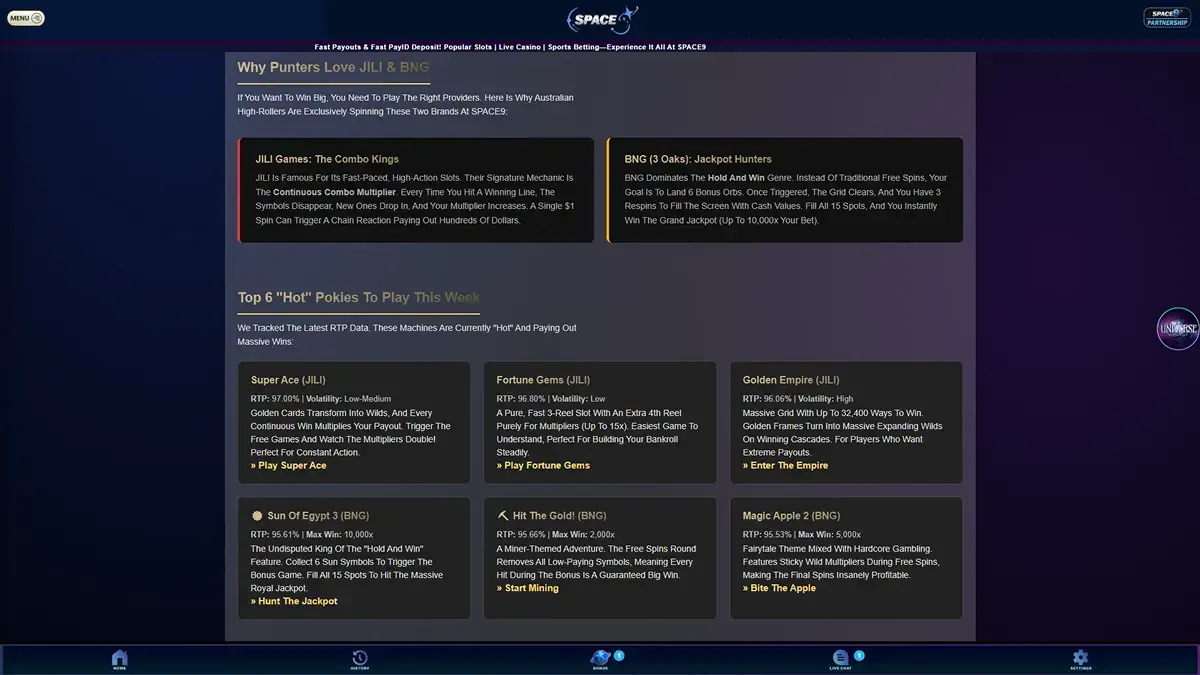Open the Bonus icon in bottom bar
Screen dimensions: 1200x675
(600, 659)
